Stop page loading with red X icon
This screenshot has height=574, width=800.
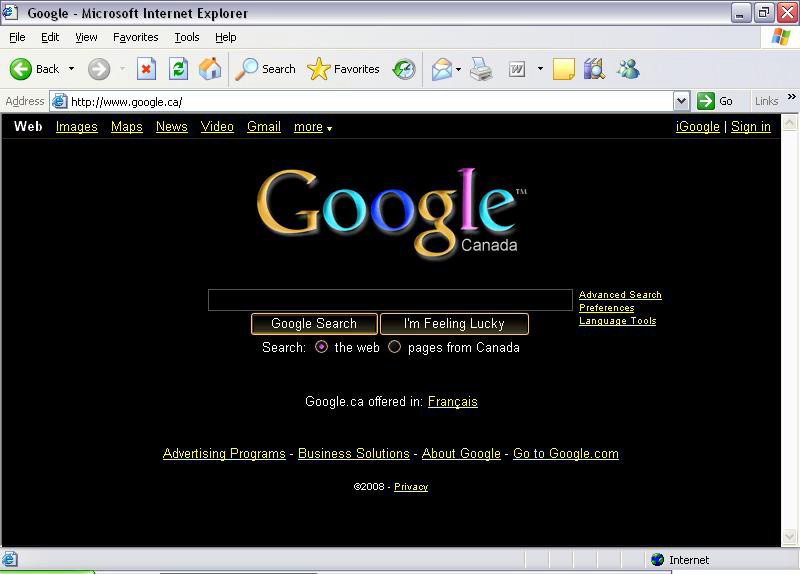coord(146,69)
